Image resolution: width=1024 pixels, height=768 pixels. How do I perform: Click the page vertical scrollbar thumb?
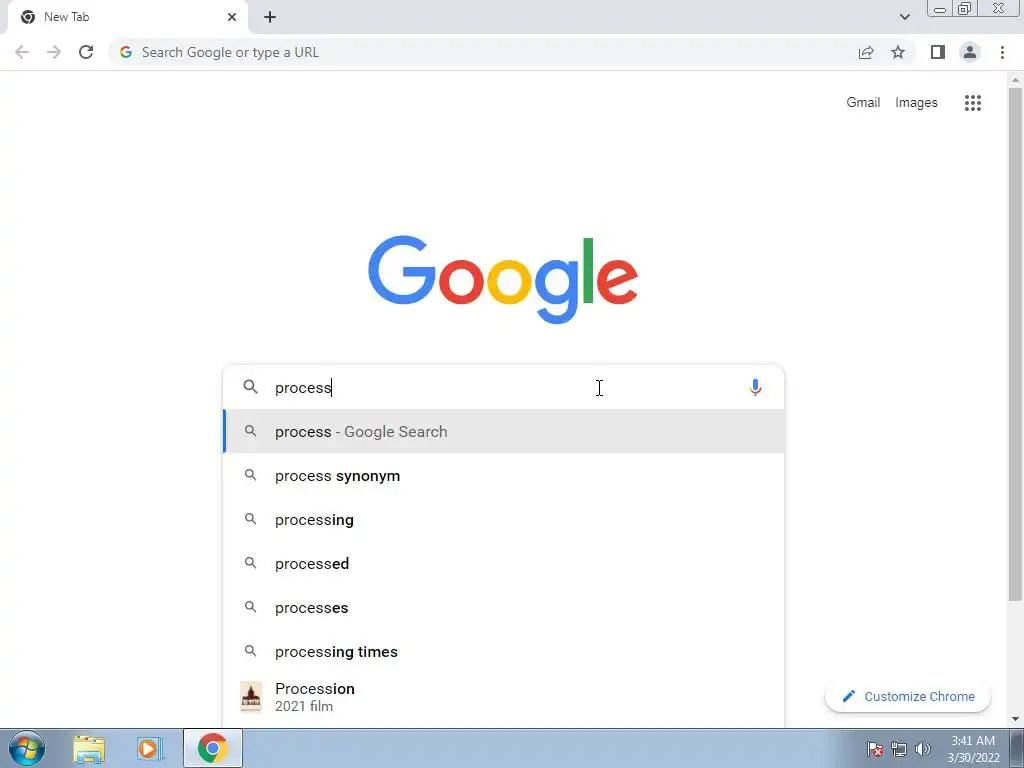[x=1015, y=343]
